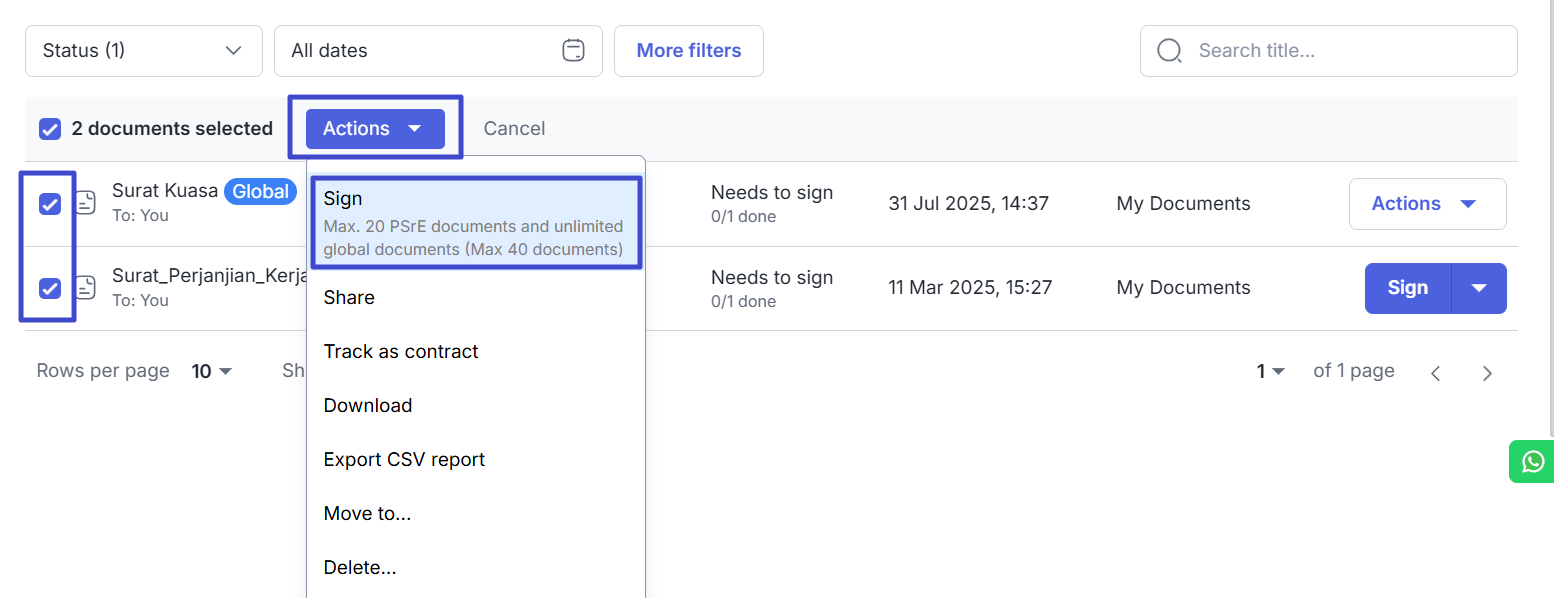
Task: Uncheck the Surat_Perjanjian_Kerja document checkbox
Action: [50, 288]
